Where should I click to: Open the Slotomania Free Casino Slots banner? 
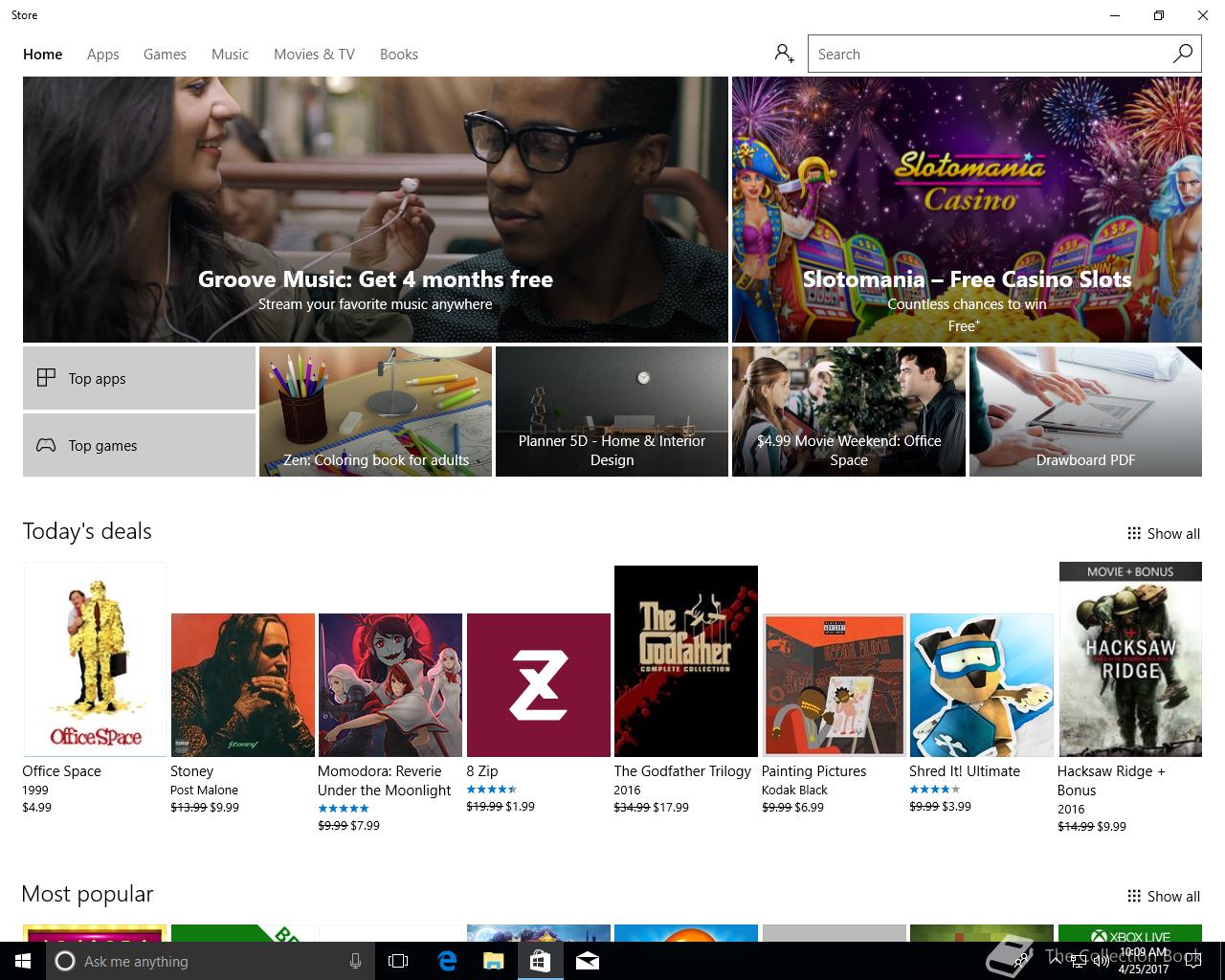[967, 210]
